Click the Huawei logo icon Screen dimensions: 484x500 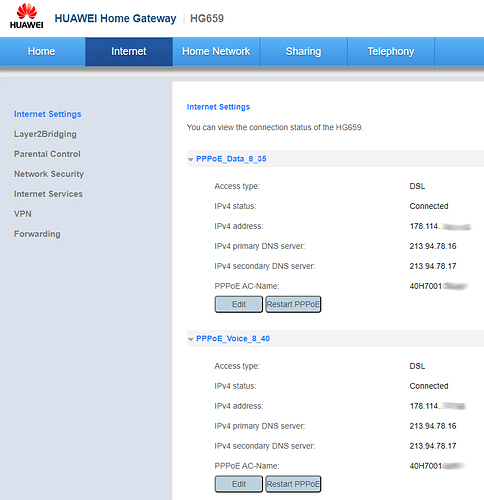coord(26,16)
